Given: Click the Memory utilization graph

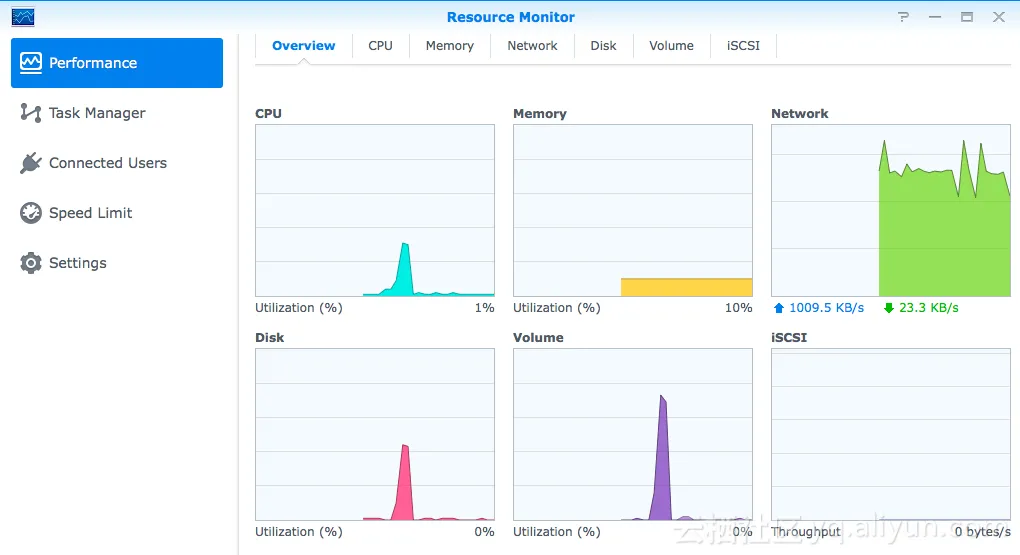Looking at the screenshot, I should pos(632,210).
